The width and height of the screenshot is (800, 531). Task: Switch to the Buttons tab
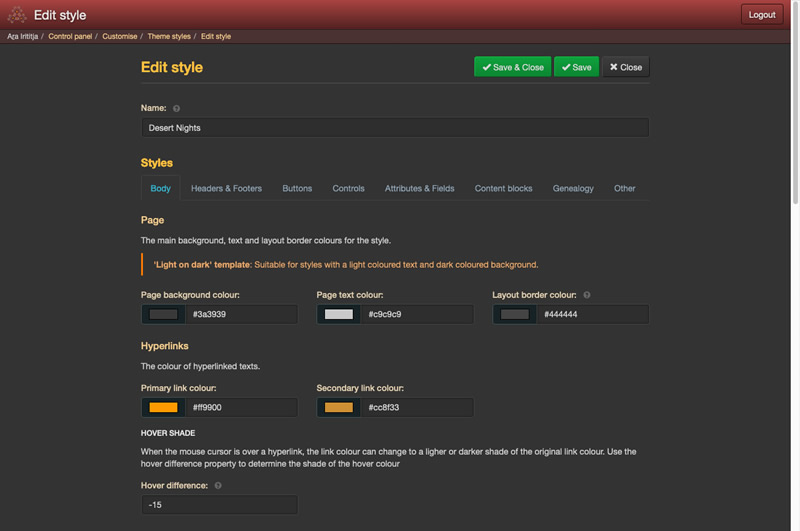(x=297, y=189)
